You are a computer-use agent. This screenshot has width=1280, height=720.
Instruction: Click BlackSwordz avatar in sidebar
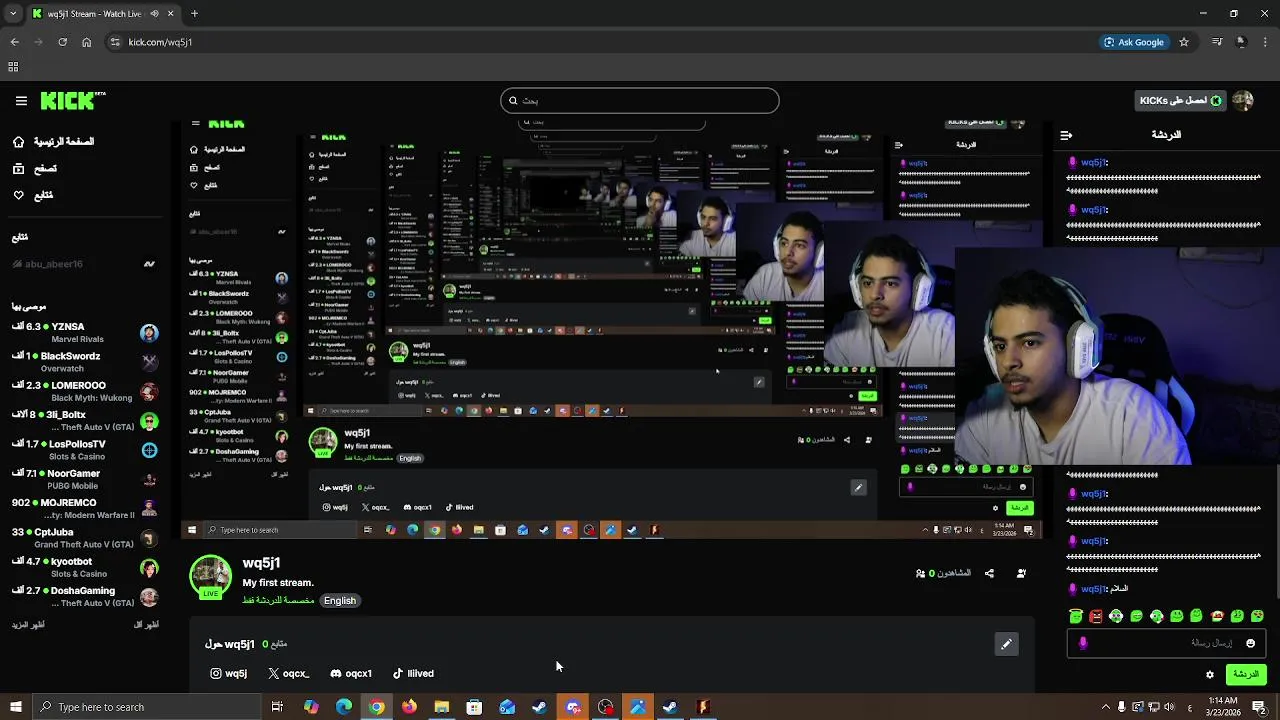tap(149, 362)
